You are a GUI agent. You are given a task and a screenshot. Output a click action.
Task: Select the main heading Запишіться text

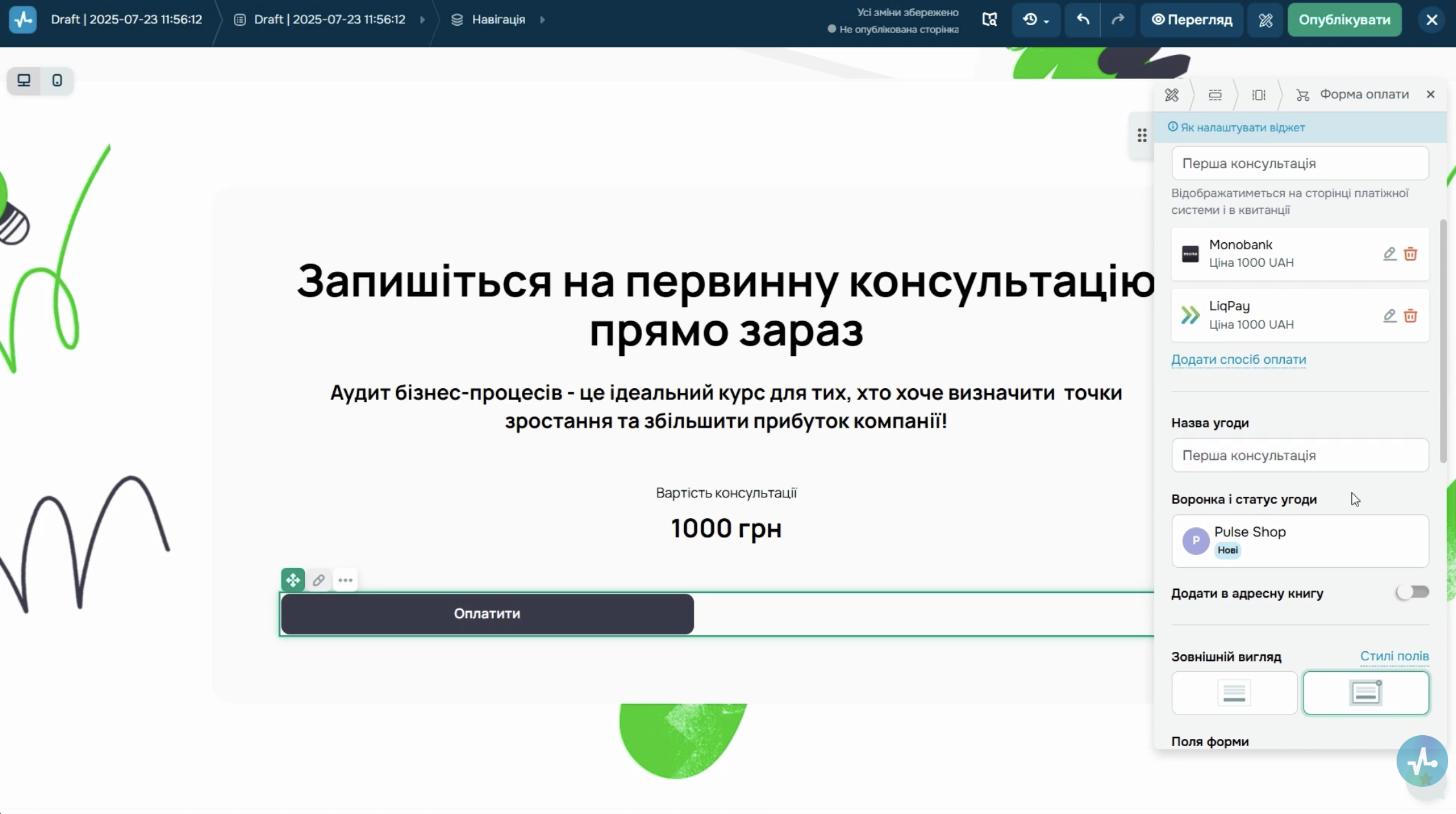726,306
